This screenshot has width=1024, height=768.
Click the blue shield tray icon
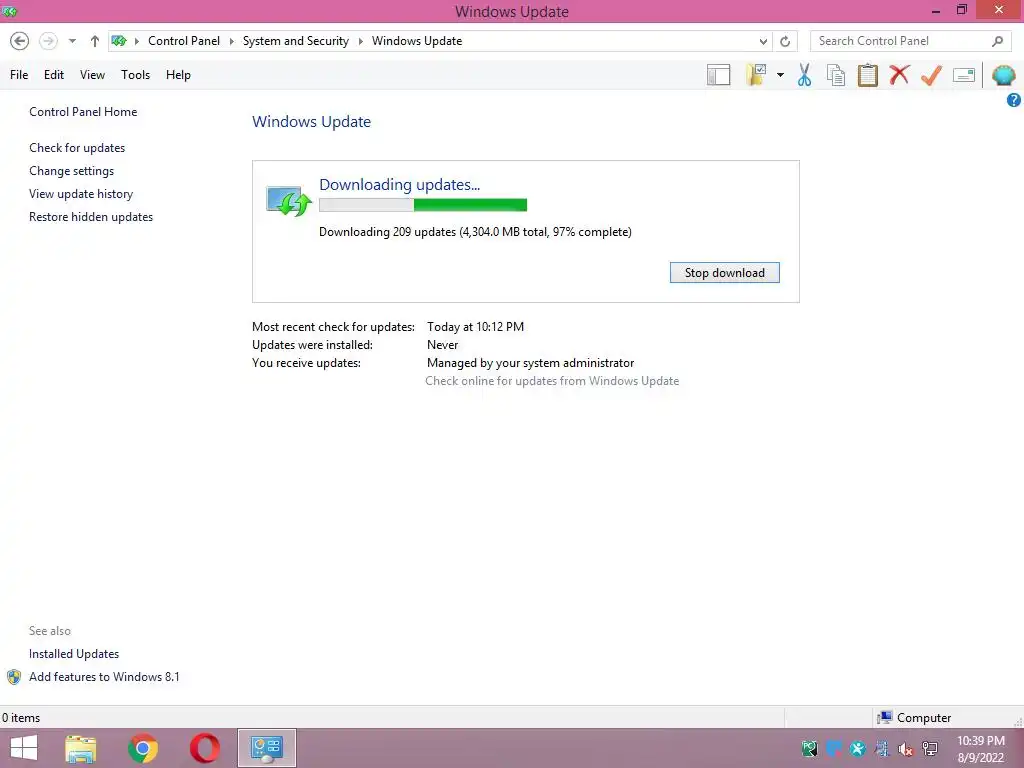point(833,748)
